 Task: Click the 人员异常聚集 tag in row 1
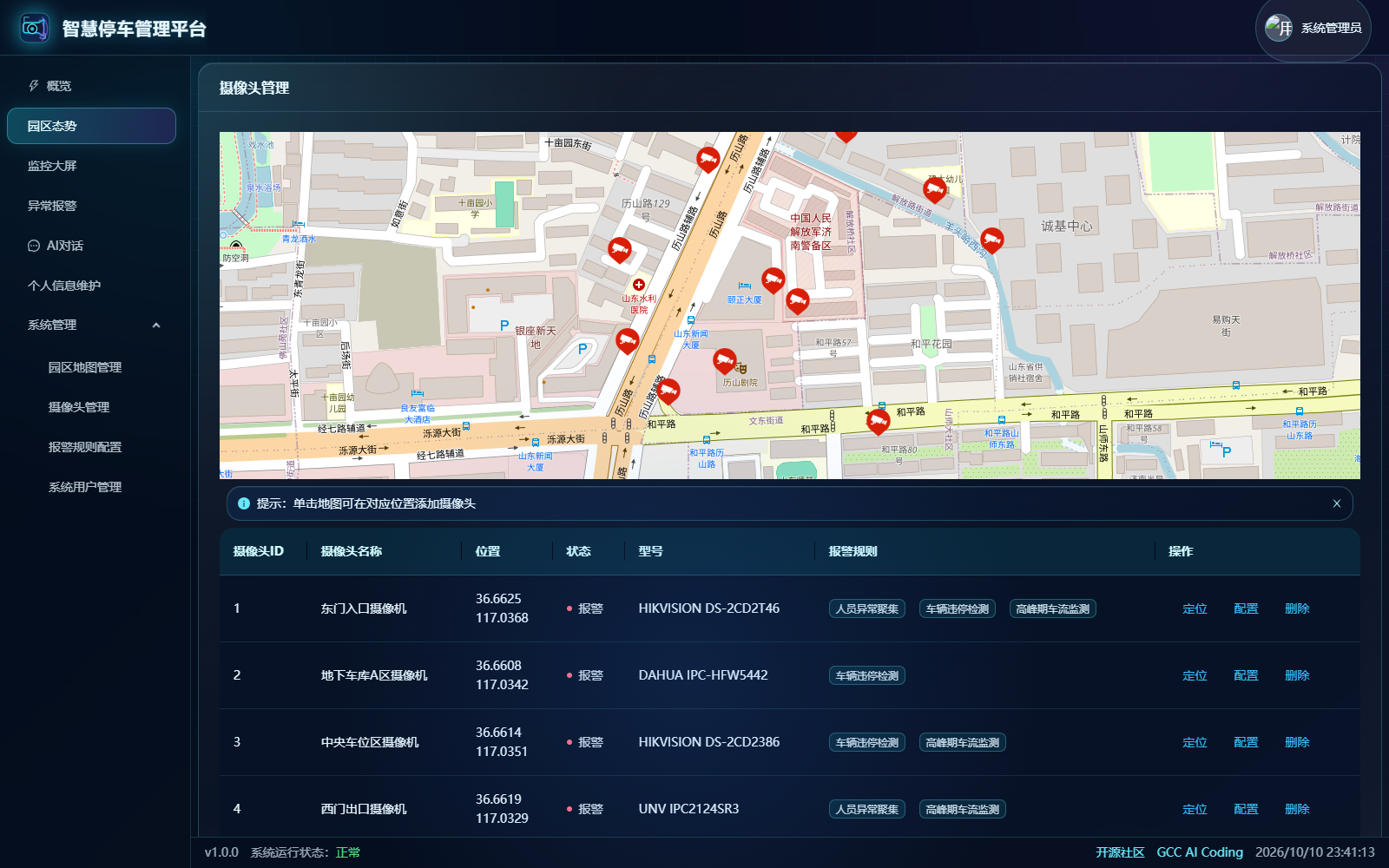tap(867, 608)
